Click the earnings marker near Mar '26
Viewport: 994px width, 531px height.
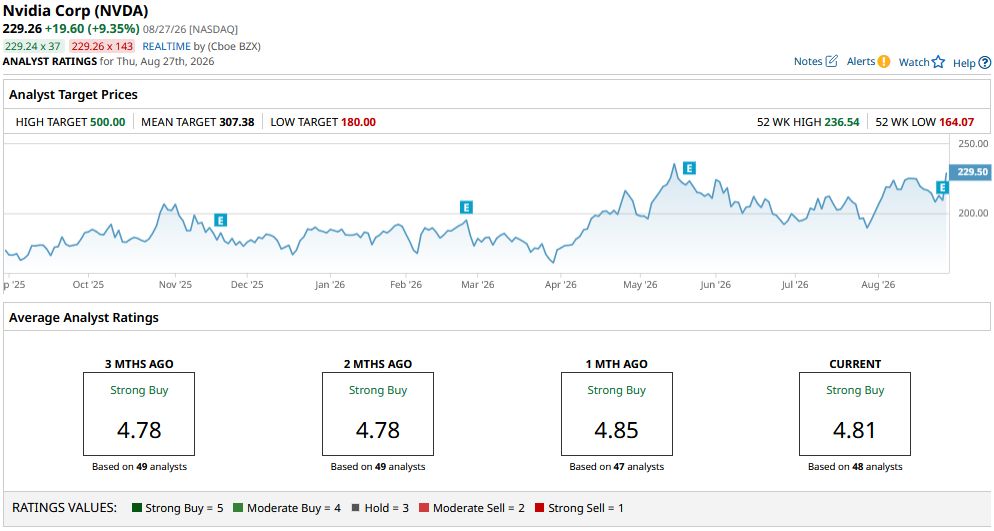pyautogui.click(x=466, y=207)
